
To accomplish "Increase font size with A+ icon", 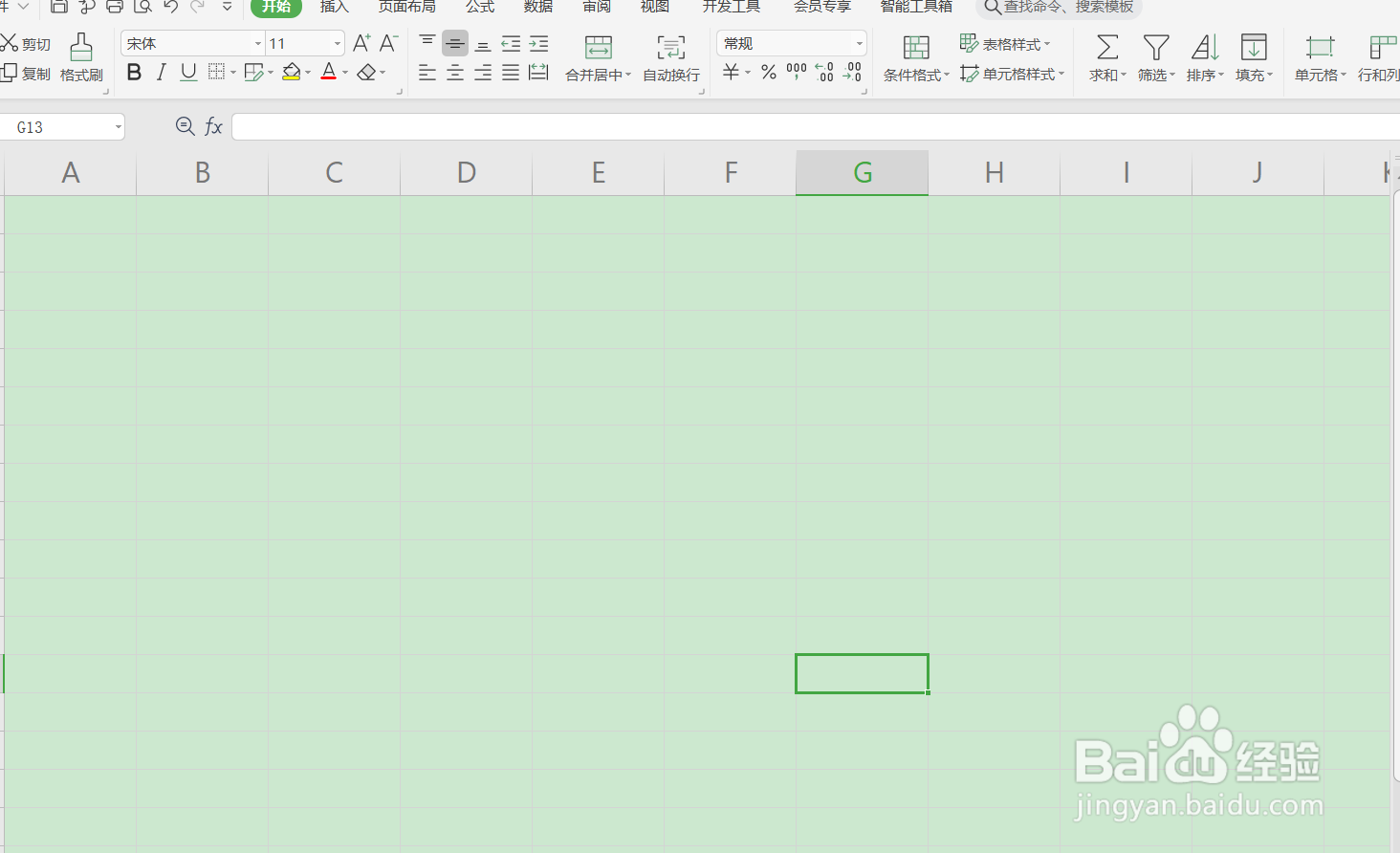I will (x=361, y=43).
